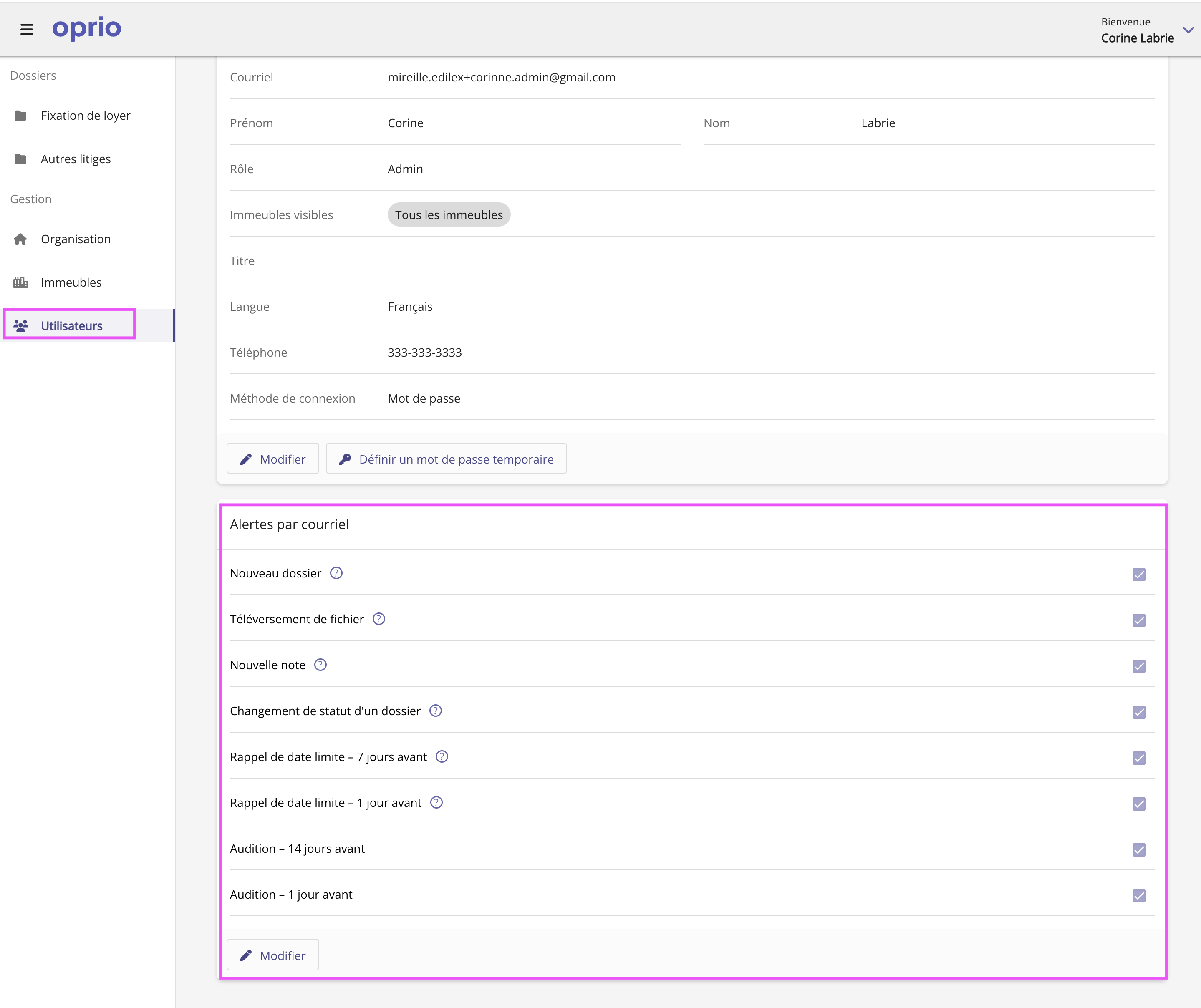The height and width of the screenshot is (1008, 1201).
Task: Open Autres litiges in sidebar
Action: tap(76, 159)
